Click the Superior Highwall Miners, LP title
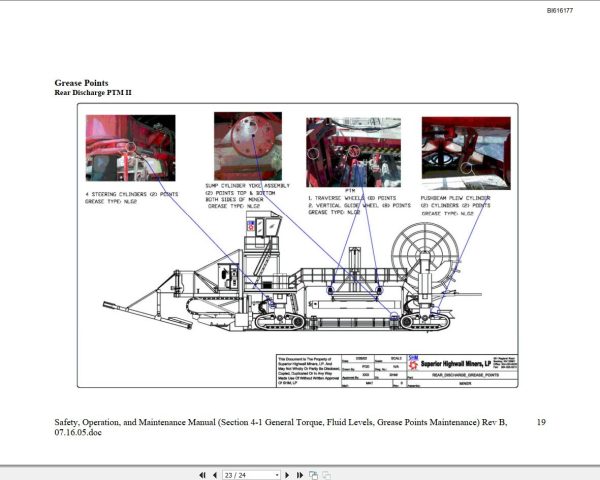 click(x=455, y=364)
